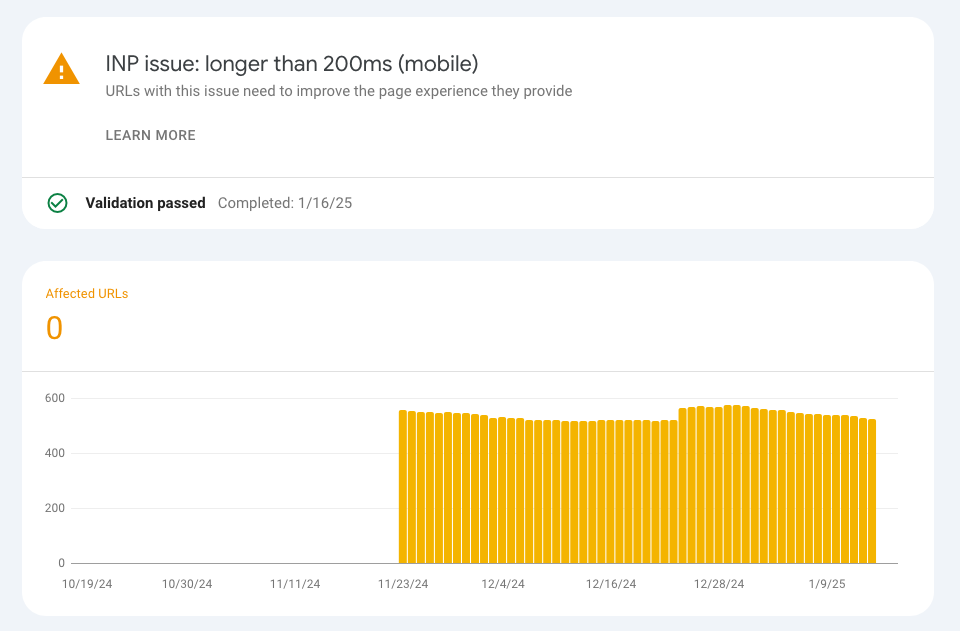
Task: Click the 11/11/24 date axis label
Action: pyautogui.click(x=296, y=584)
